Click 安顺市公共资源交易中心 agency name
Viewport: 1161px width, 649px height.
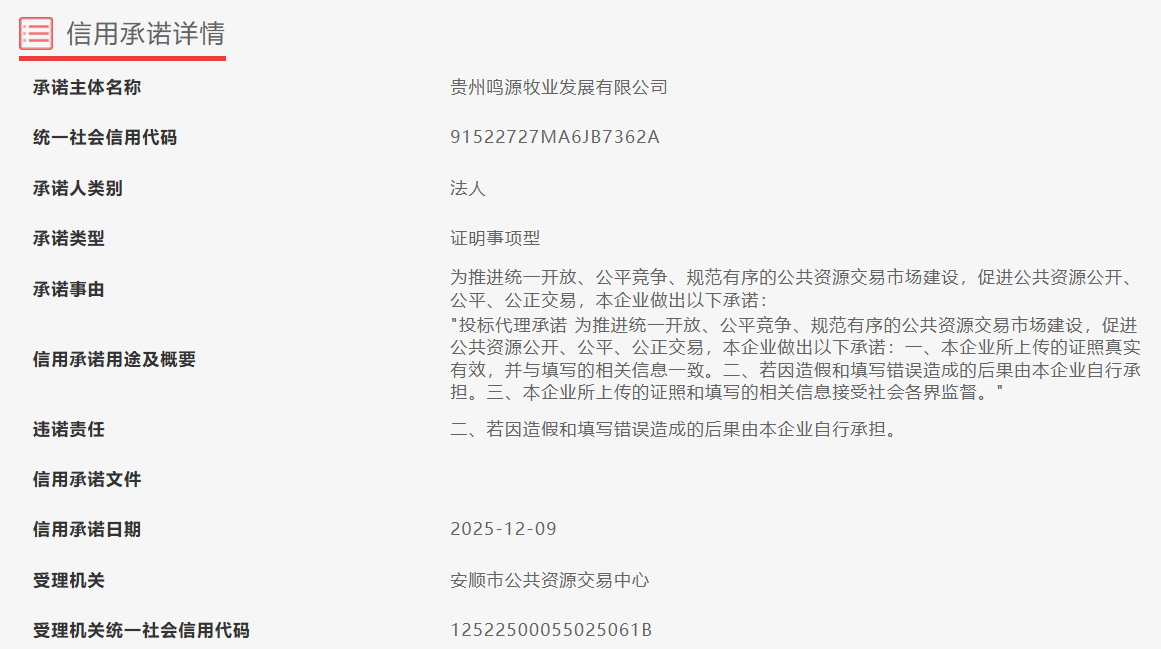[x=549, y=580]
